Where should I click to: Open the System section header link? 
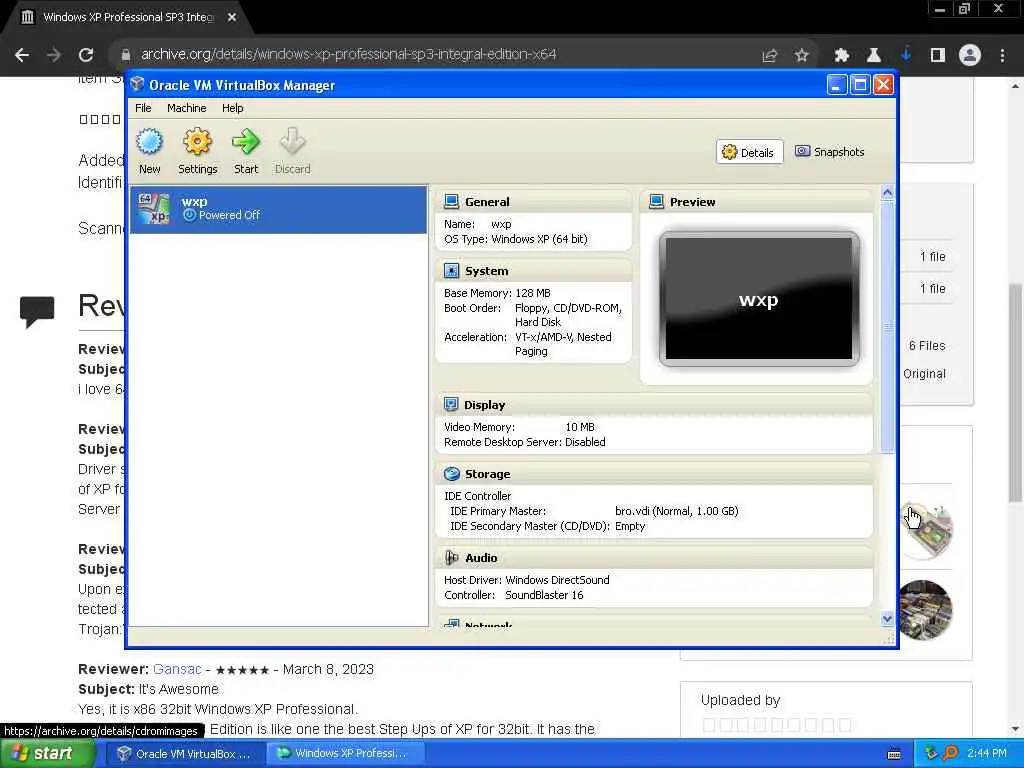coord(487,271)
